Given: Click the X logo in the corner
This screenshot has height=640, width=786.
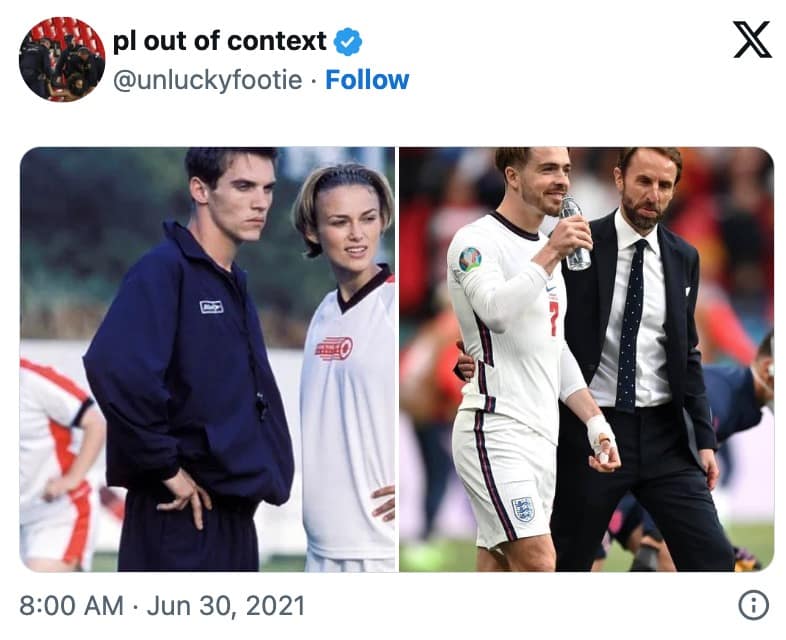Looking at the screenshot, I should pyautogui.click(x=750, y=40).
